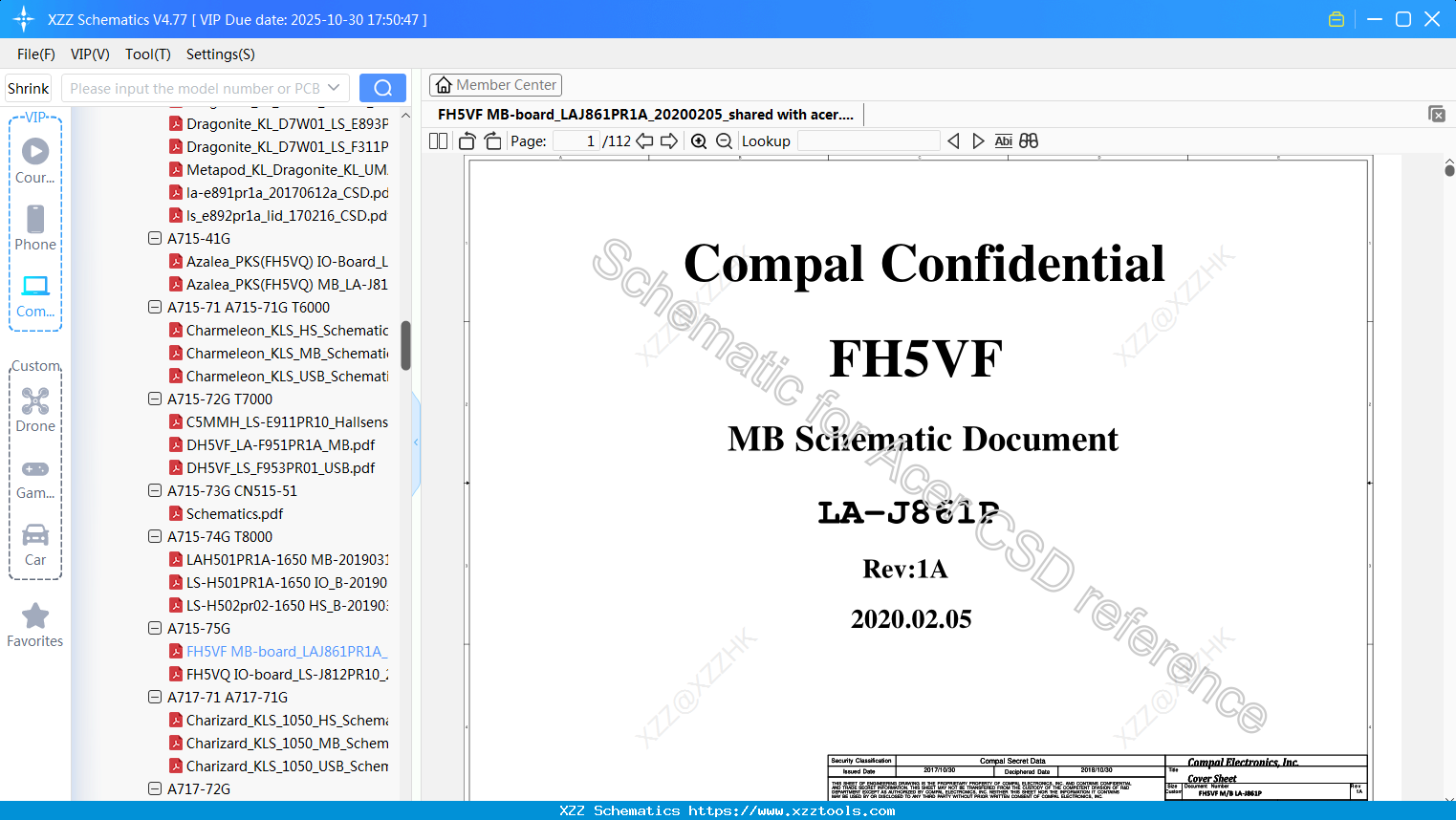Screen dimensions: 1456x820
Task: Open ls_e892pr1a_lid_170216_CSD file
Action: tap(279, 215)
